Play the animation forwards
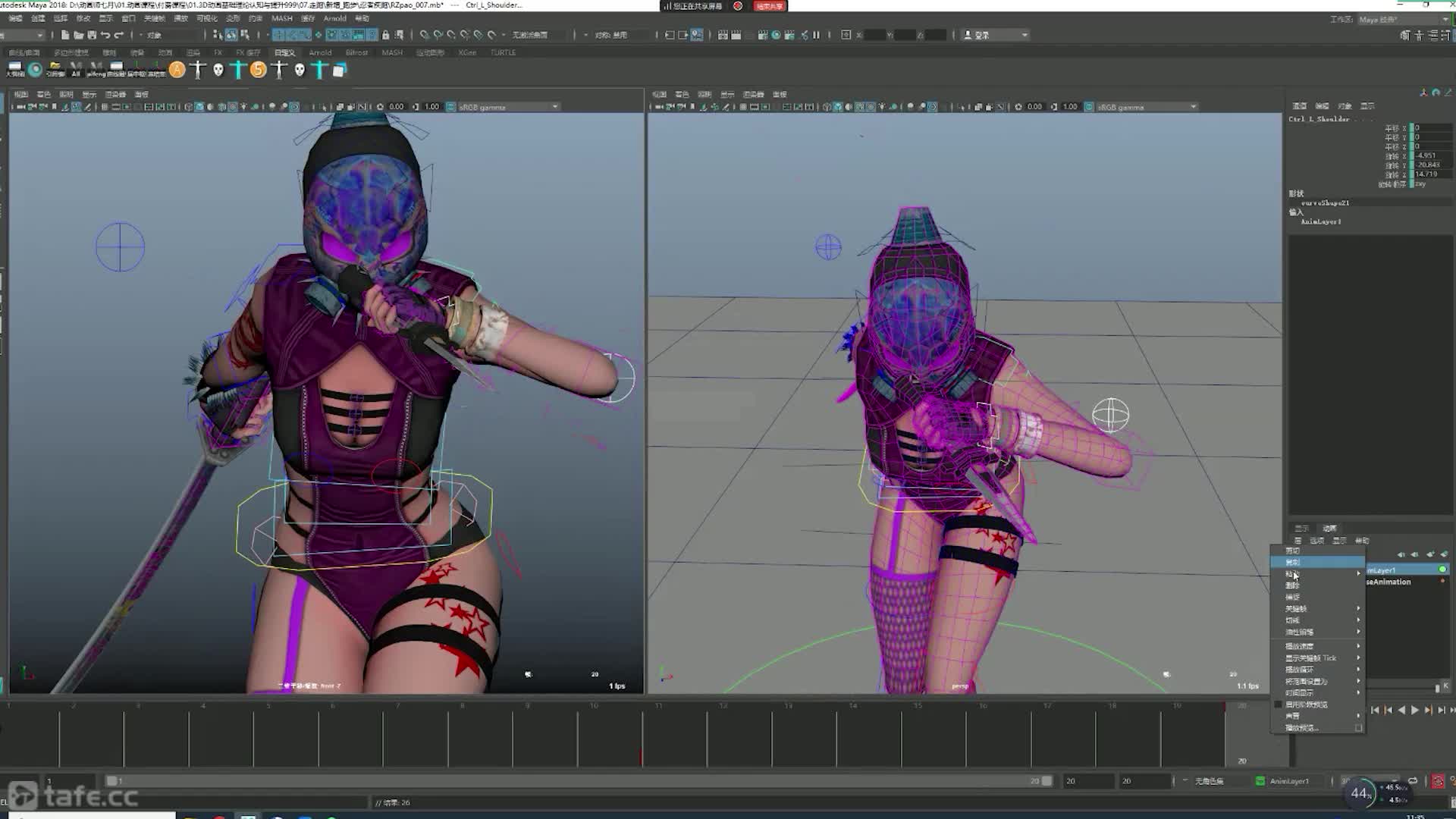Image resolution: width=1456 pixels, height=819 pixels. pos(1415,710)
